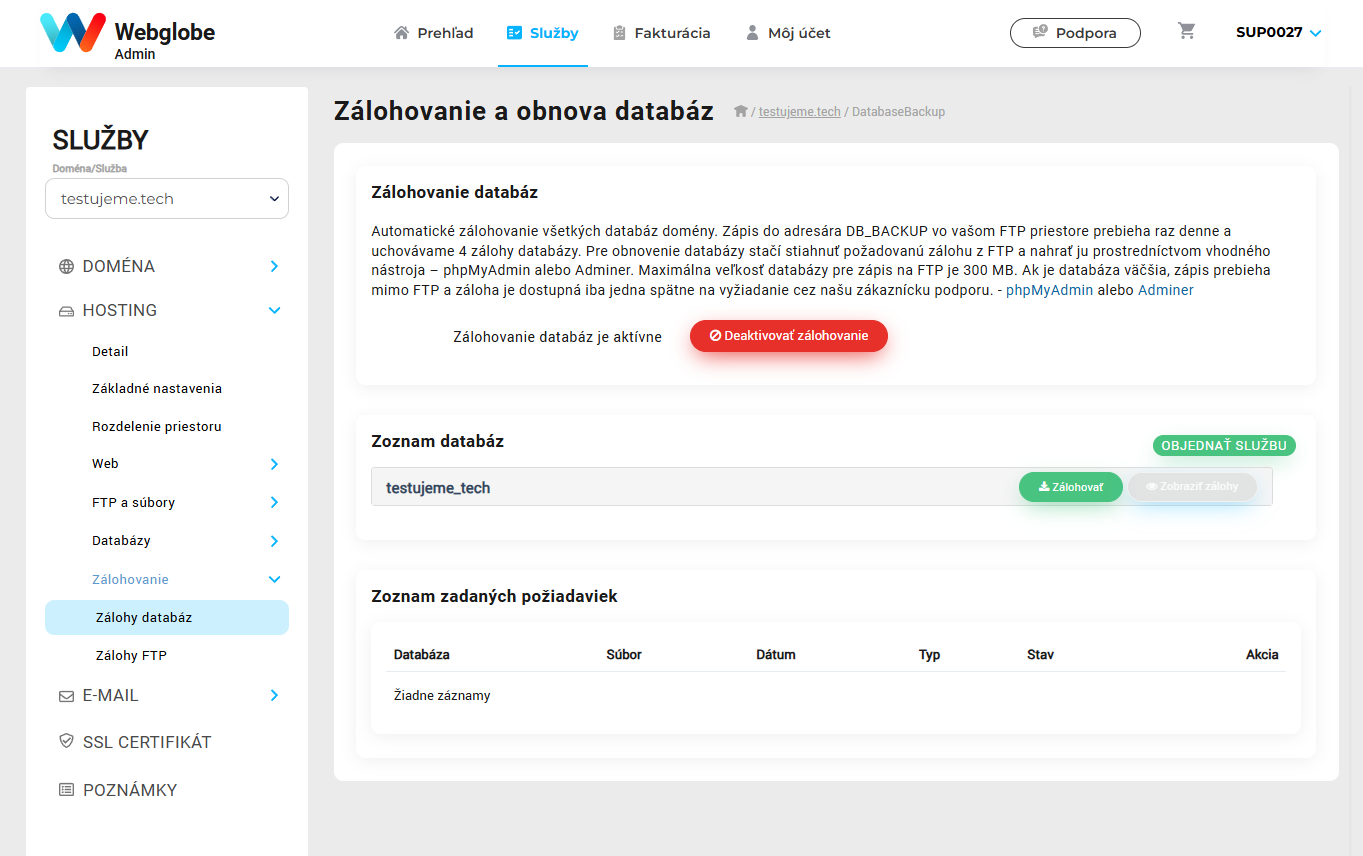This screenshot has height=856, width=1363.
Task: Select Zálohy FTP in sidebar
Action: click(131, 656)
